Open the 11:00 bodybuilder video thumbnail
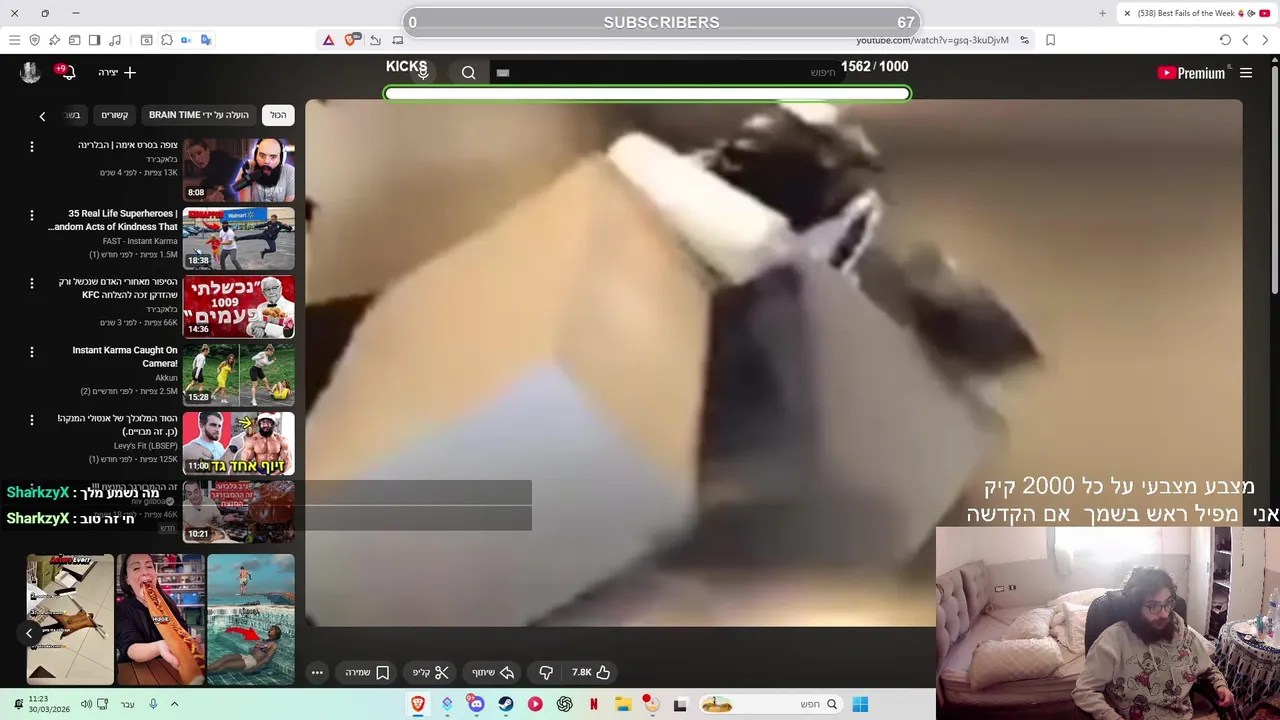 pos(238,443)
